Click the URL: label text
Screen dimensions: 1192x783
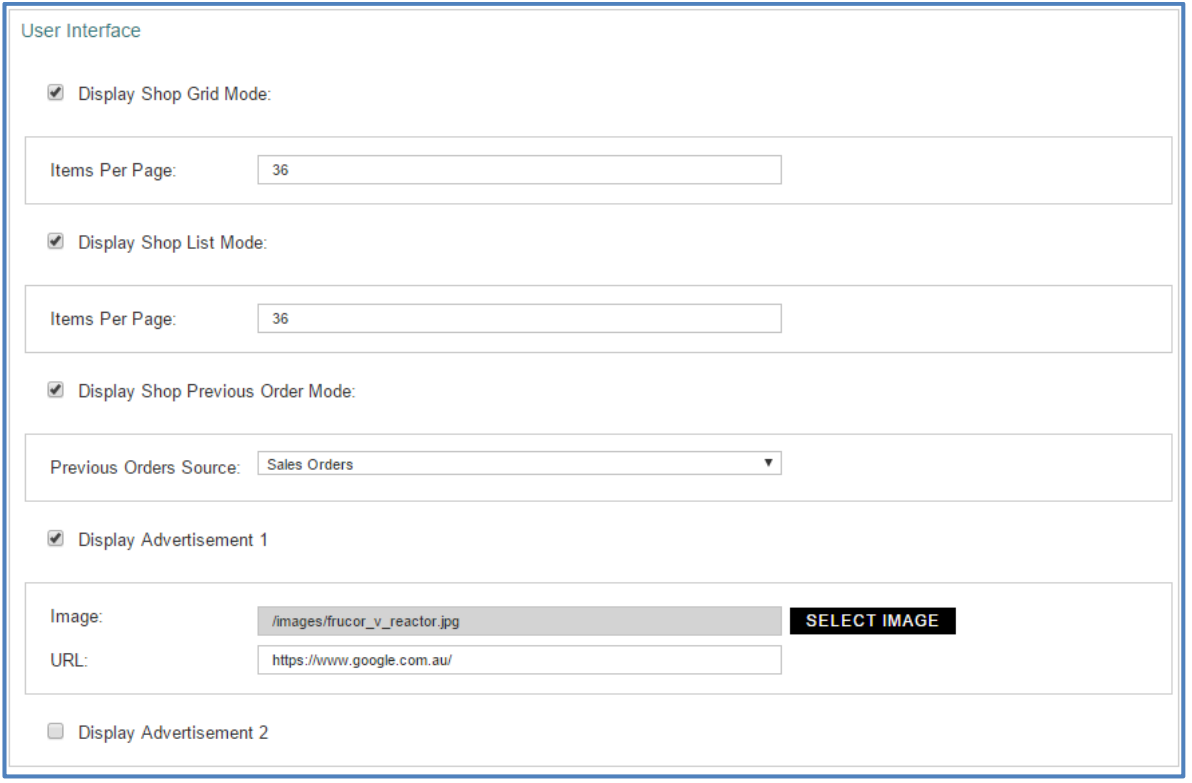69,661
